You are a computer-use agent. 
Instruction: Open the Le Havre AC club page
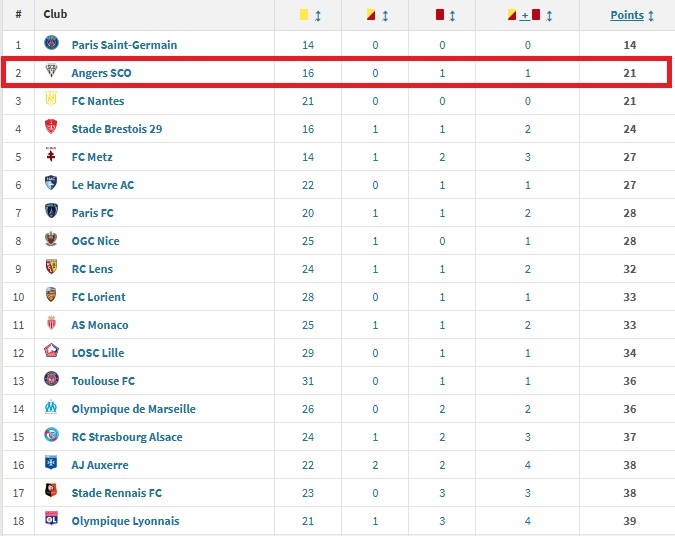click(102, 185)
